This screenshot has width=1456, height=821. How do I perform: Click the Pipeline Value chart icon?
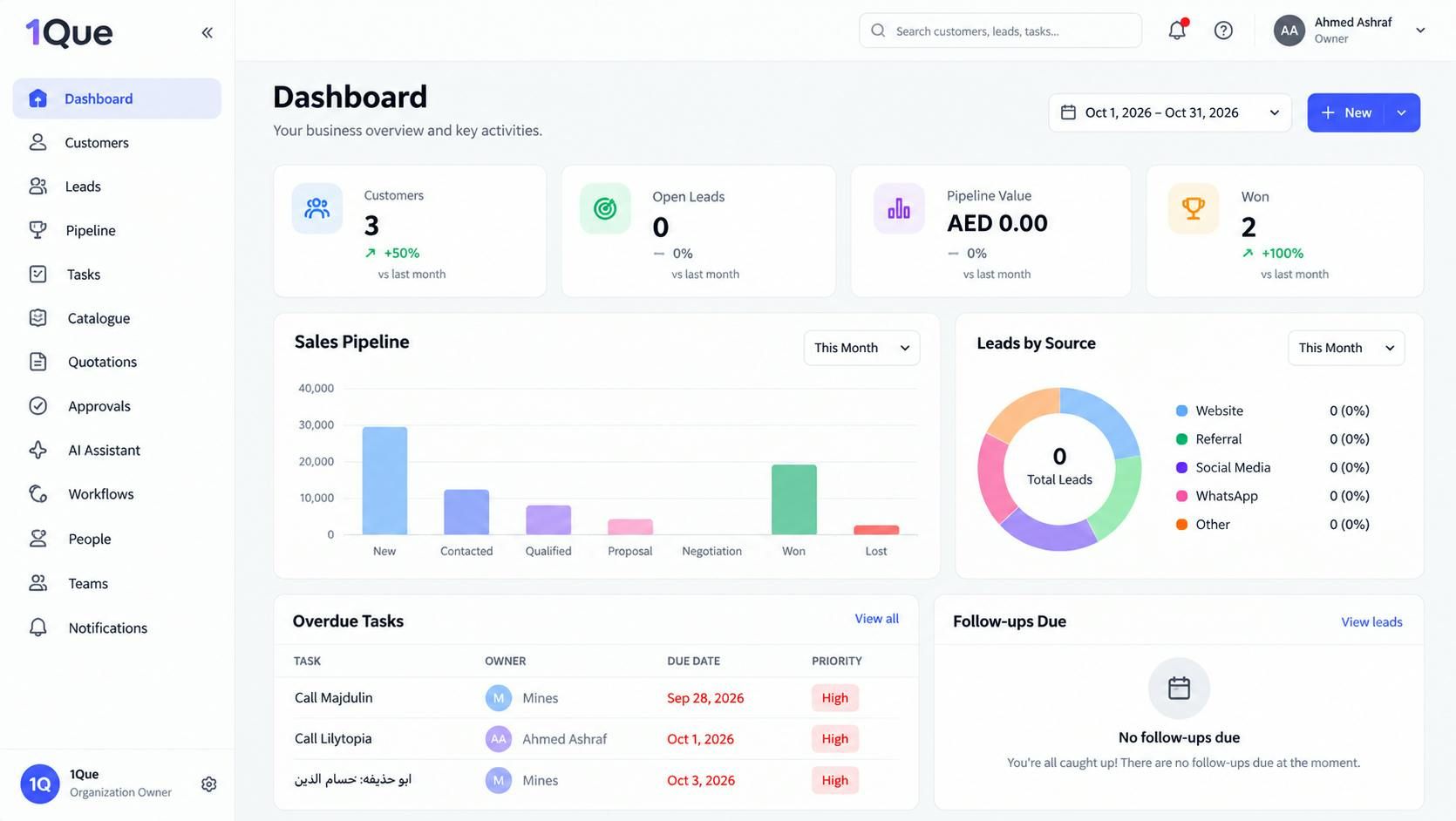point(899,208)
